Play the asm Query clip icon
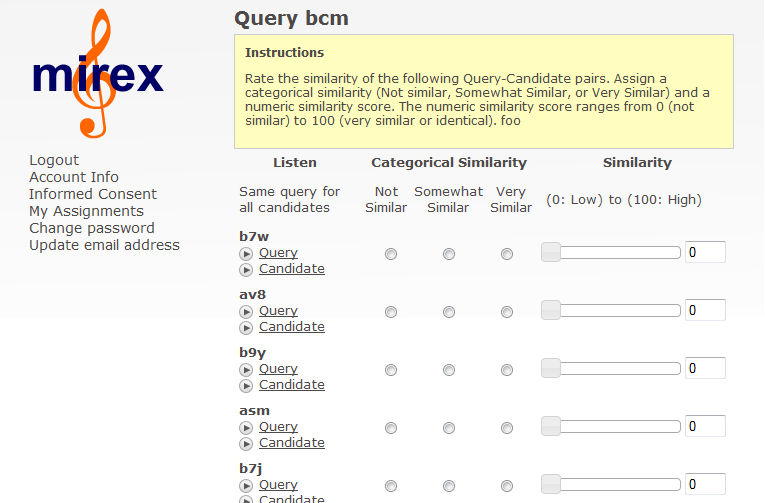This screenshot has width=765, height=503. [246, 428]
